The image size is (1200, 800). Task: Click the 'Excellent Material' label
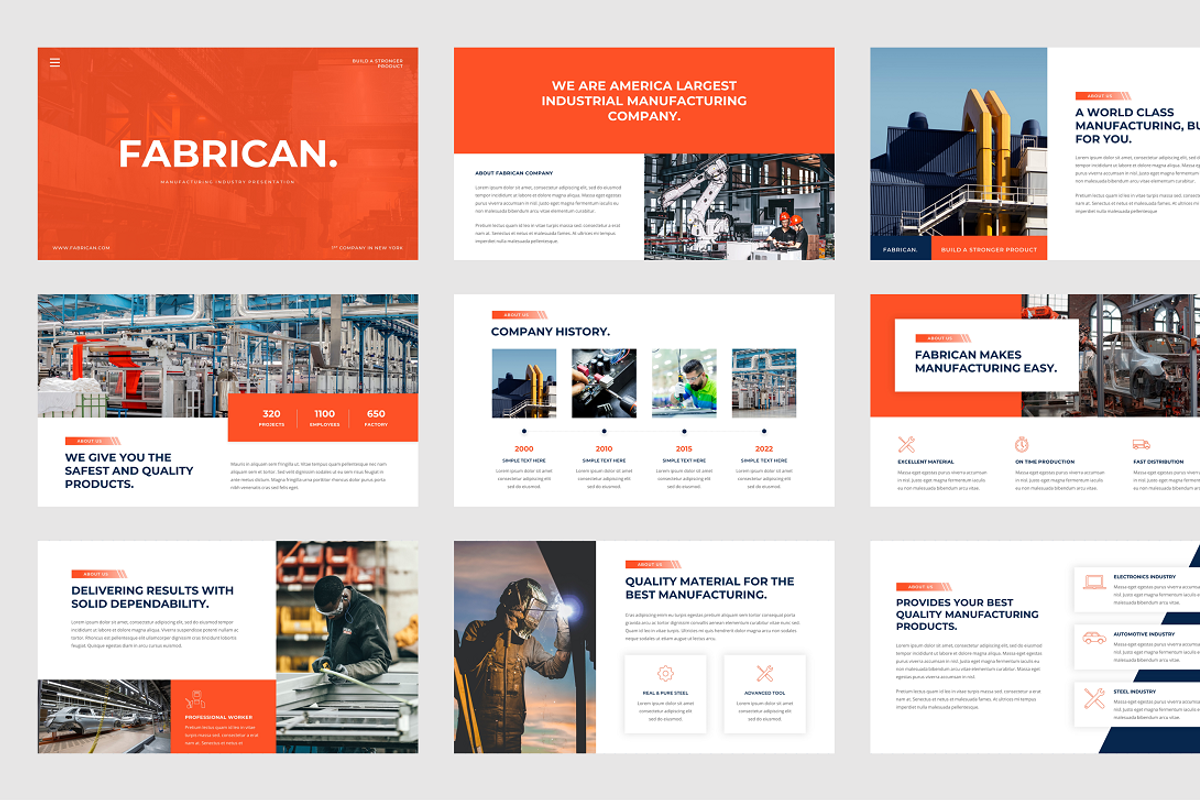point(926,462)
